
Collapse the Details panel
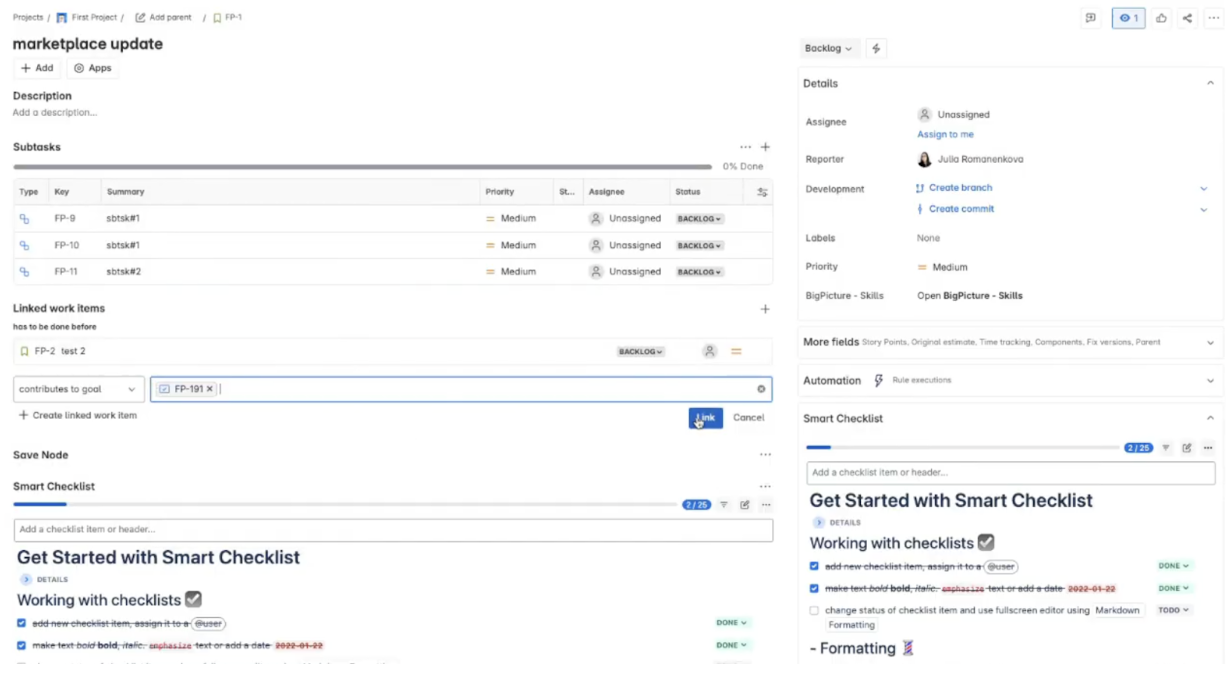(1209, 83)
